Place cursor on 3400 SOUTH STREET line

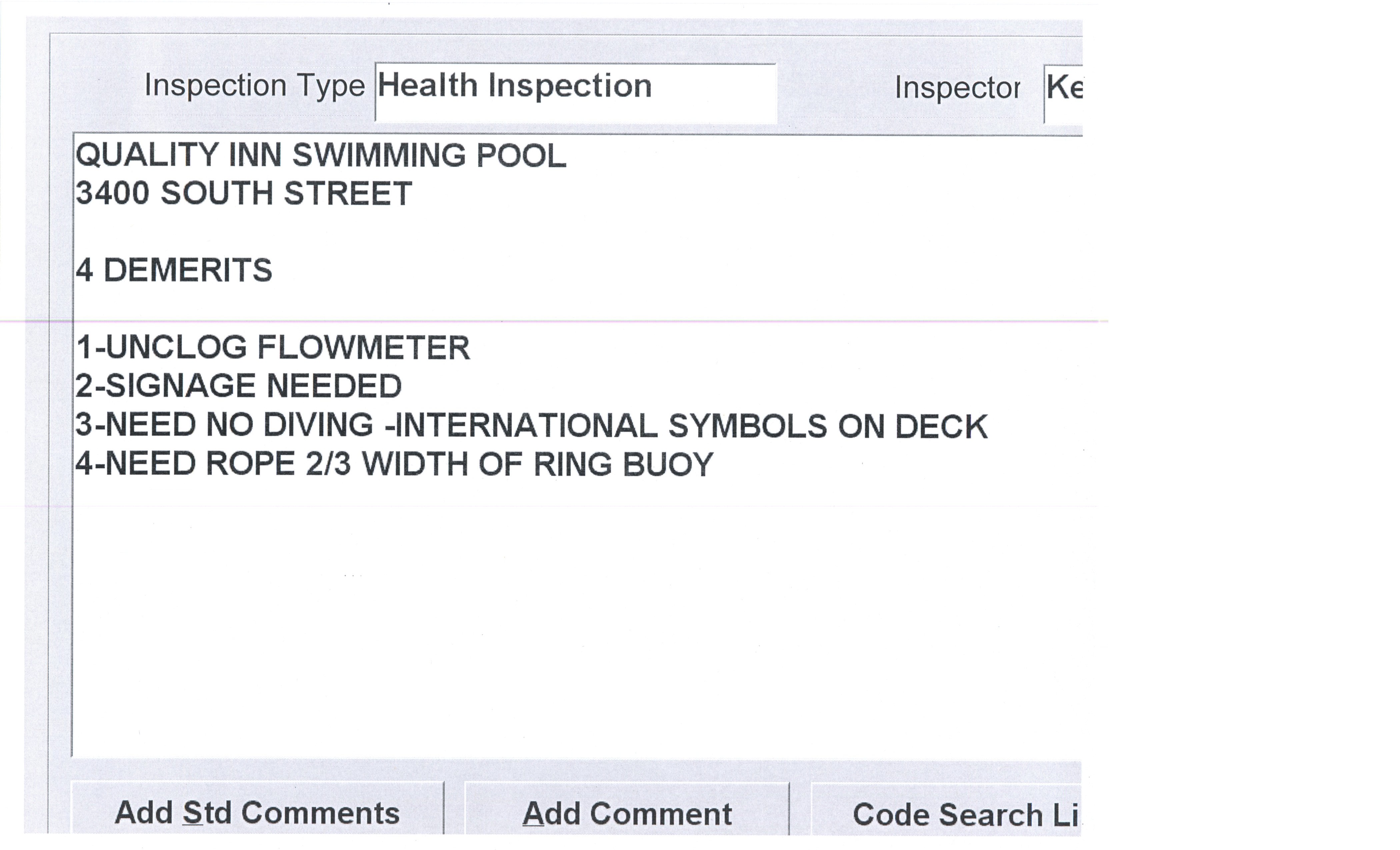[x=244, y=193]
